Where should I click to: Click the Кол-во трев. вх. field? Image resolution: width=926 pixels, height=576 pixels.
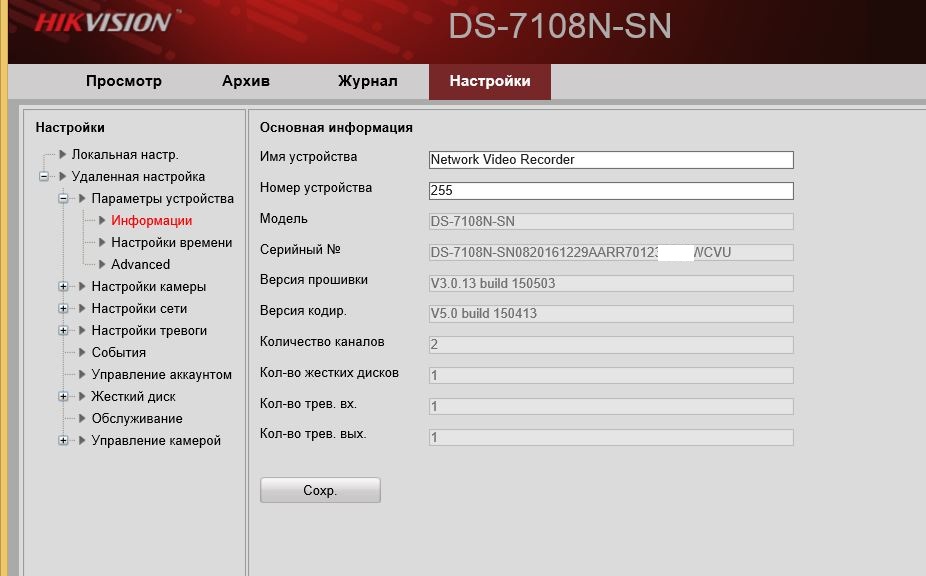[x=611, y=406]
